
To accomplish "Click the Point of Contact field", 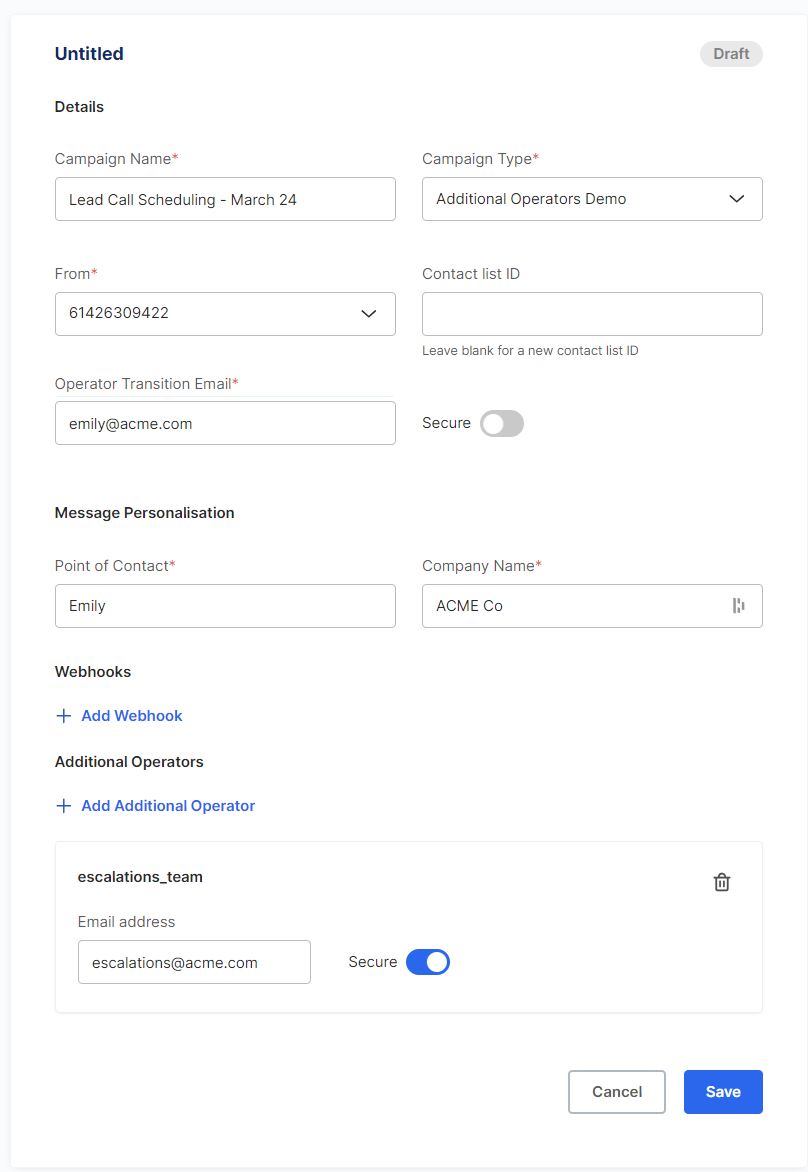I will tap(225, 606).
